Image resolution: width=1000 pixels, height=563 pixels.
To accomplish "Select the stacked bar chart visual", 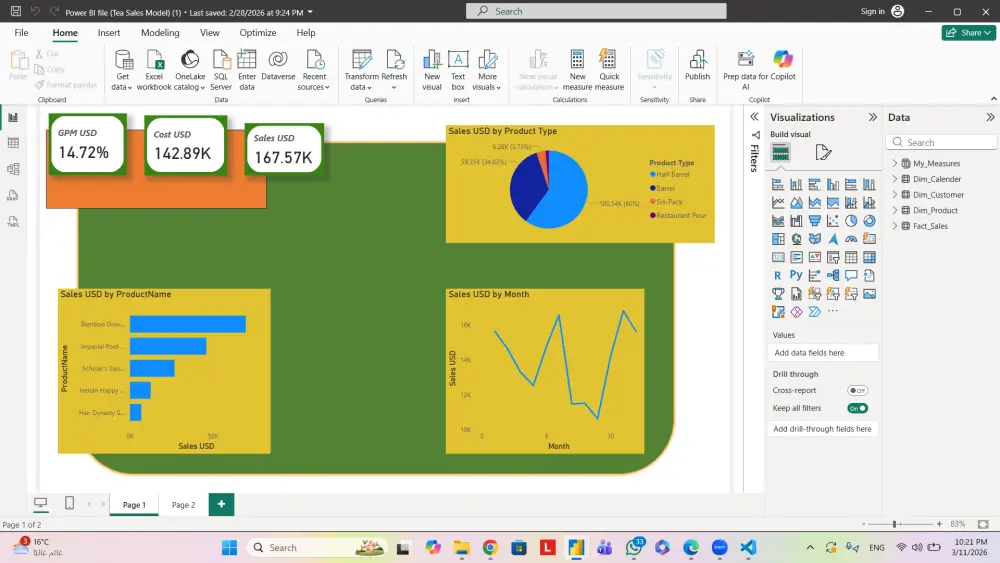I will coord(777,184).
